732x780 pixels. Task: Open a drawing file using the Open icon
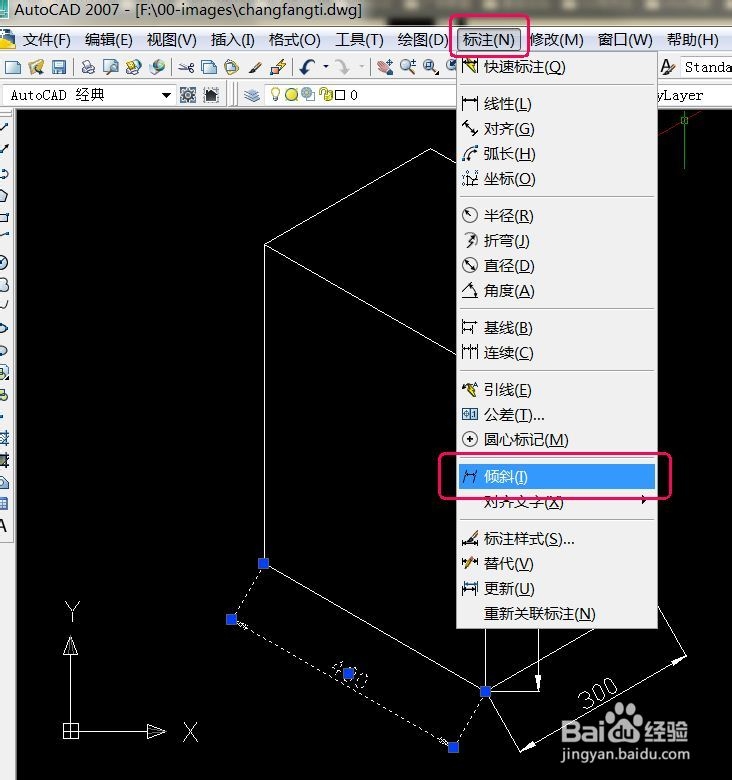36,67
